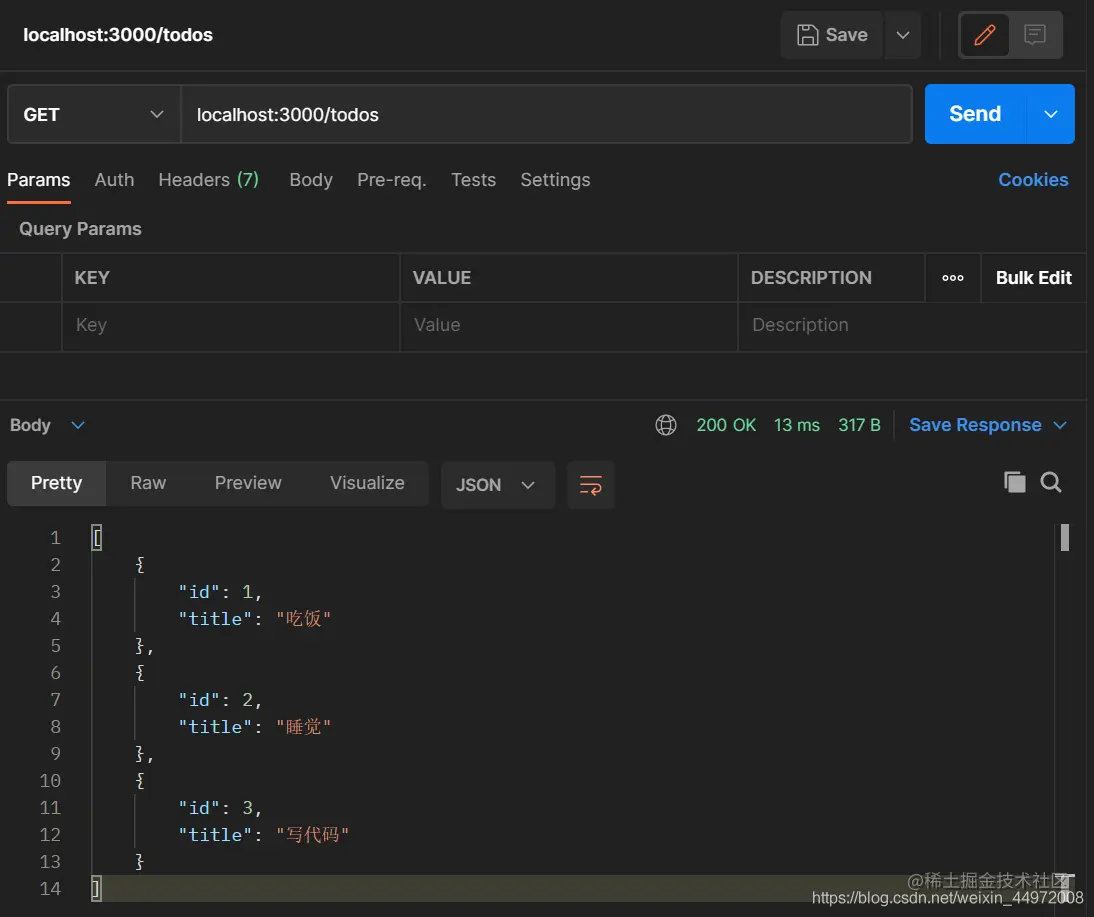Click the Value input cell
Image resolution: width=1094 pixels, height=917 pixels.
click(x=569, y=325)
